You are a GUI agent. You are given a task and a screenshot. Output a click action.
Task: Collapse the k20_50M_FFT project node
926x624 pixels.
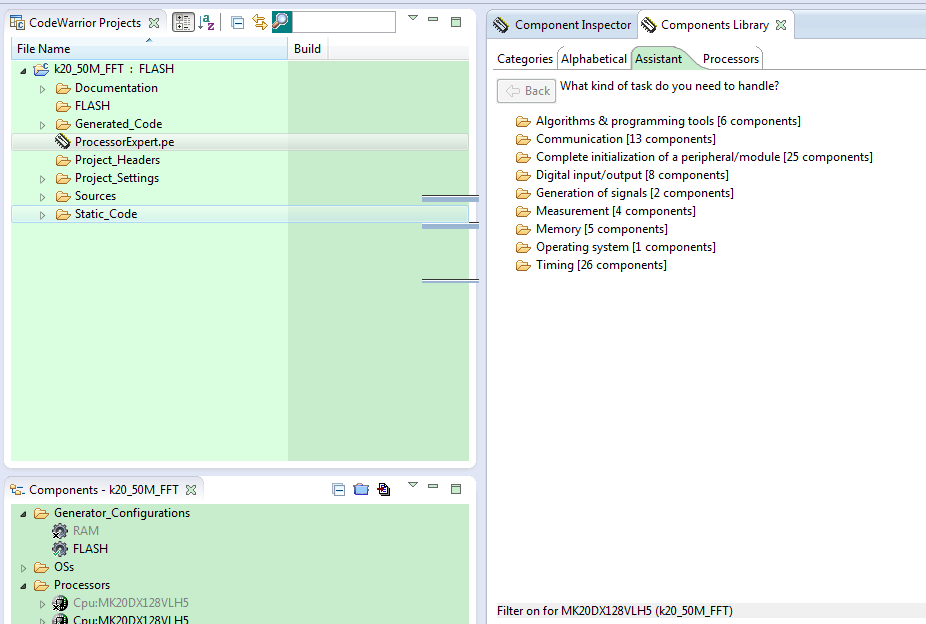pos(23,71)
